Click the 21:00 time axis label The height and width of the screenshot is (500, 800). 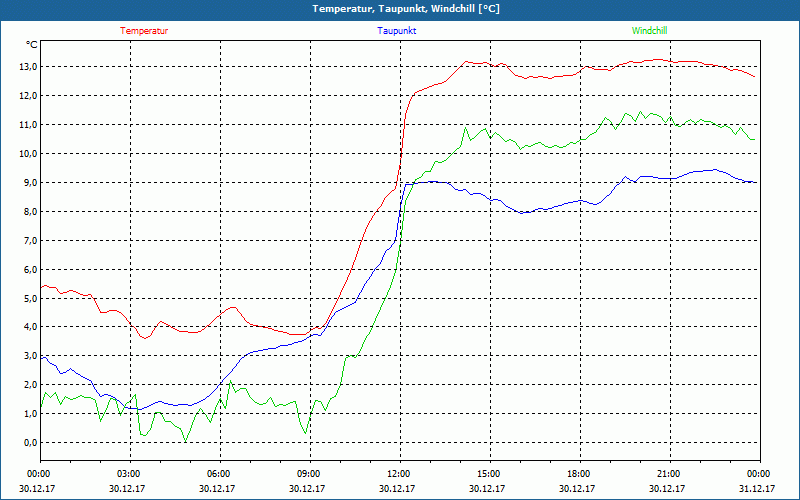668,474
